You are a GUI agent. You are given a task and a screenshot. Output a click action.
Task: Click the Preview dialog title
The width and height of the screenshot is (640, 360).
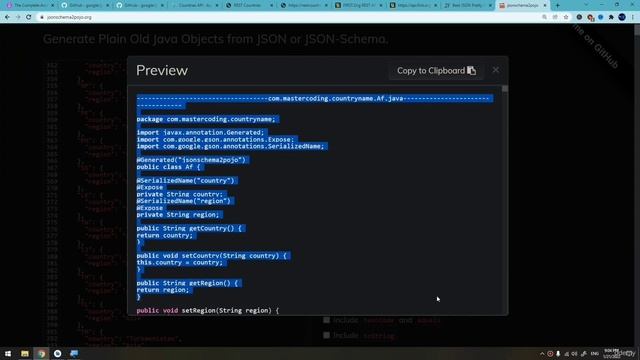point(162,70)
